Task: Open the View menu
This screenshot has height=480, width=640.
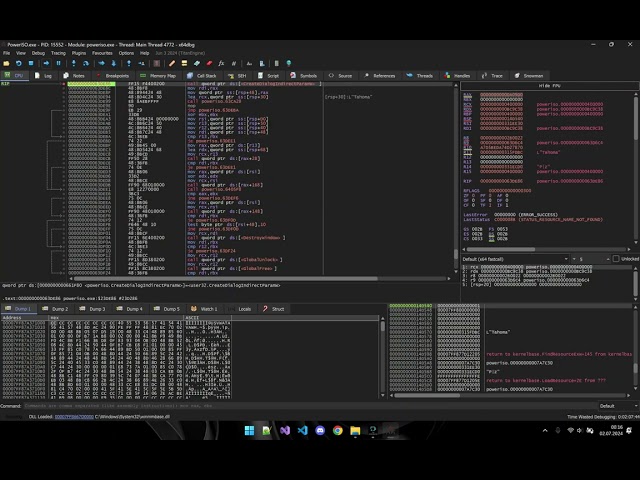Action: coord(21,53)
